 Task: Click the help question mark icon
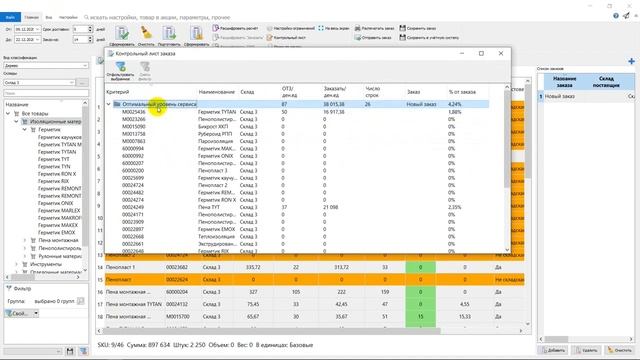[x=616, y=16]
